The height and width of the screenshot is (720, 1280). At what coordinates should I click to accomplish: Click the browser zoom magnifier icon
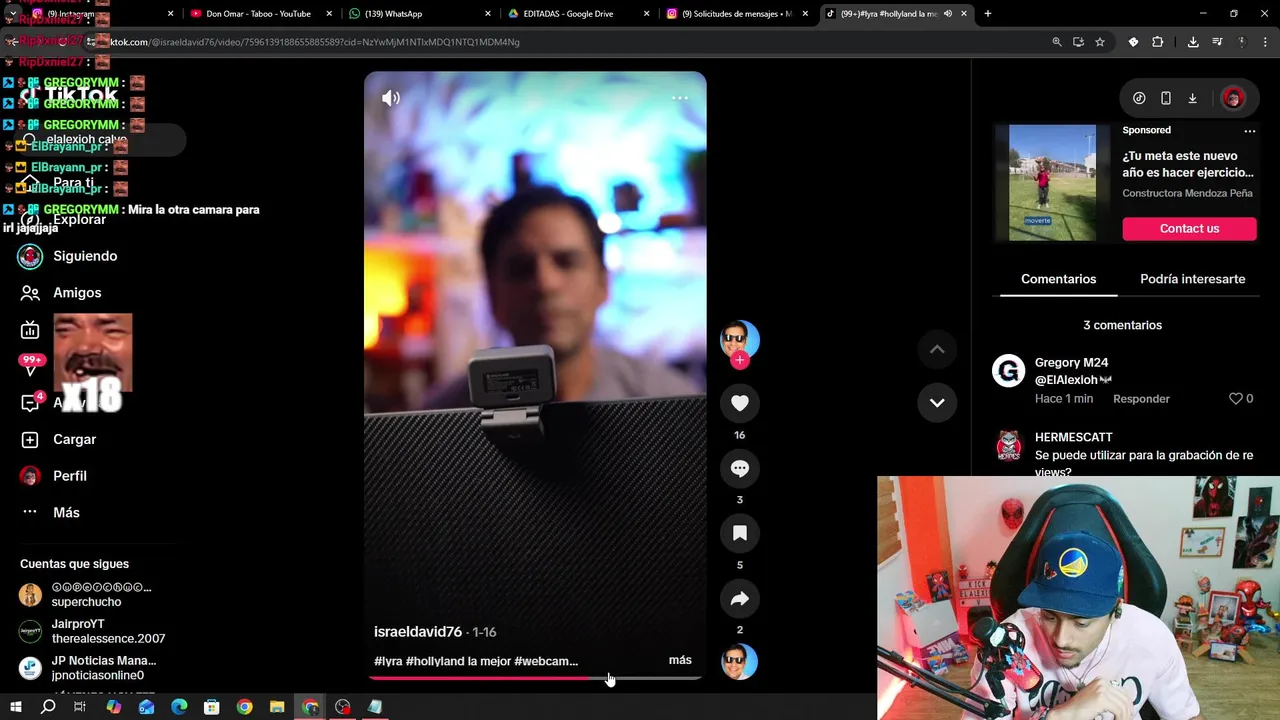pyautogui.click(x=1057, y=42)
